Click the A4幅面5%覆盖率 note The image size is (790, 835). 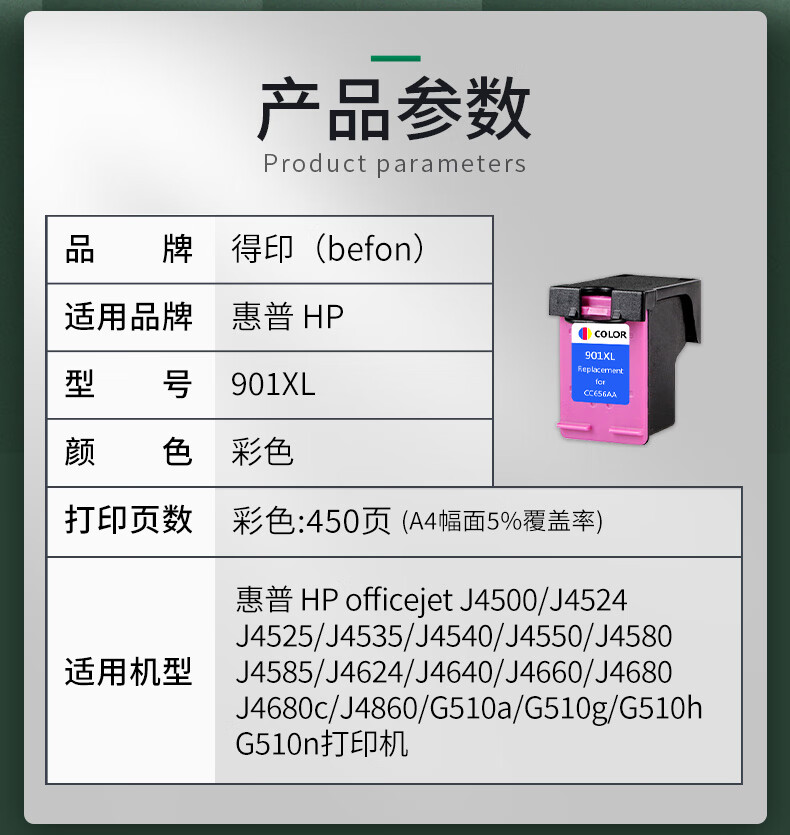point(502,521)
